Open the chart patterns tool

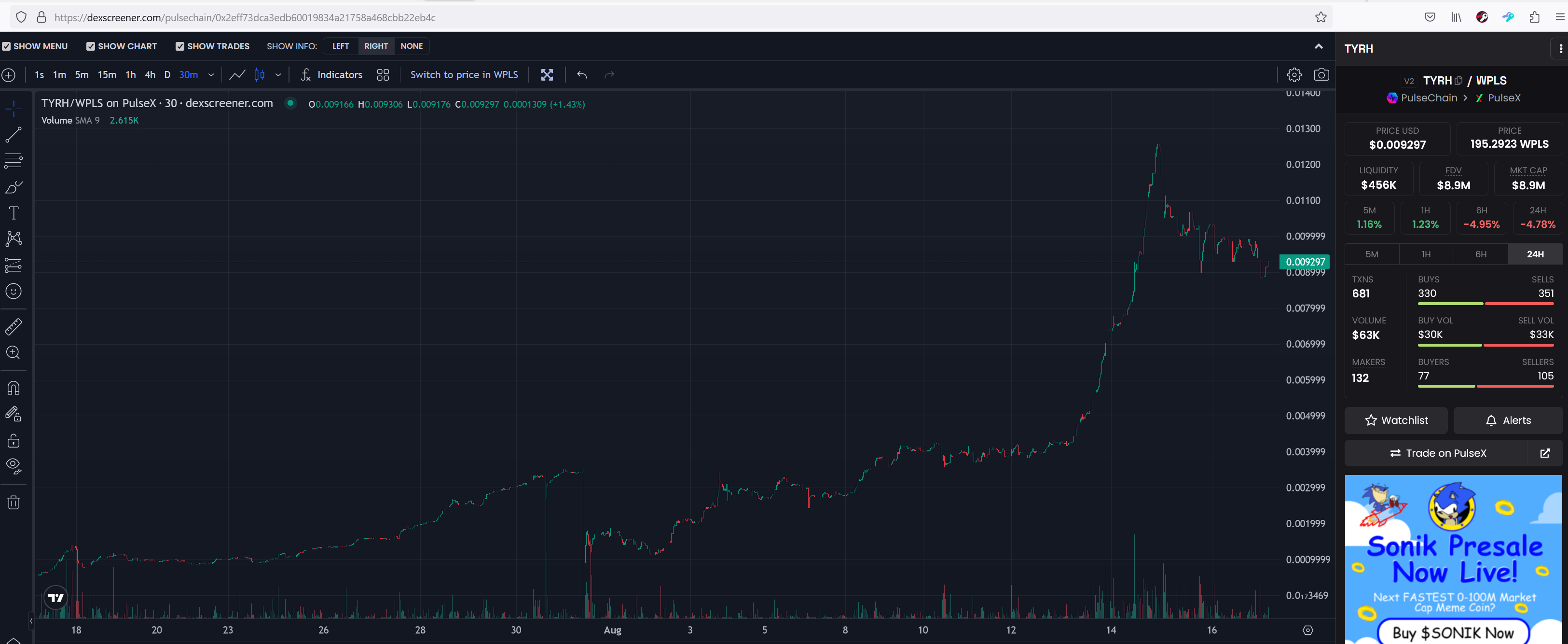point(14,238)
